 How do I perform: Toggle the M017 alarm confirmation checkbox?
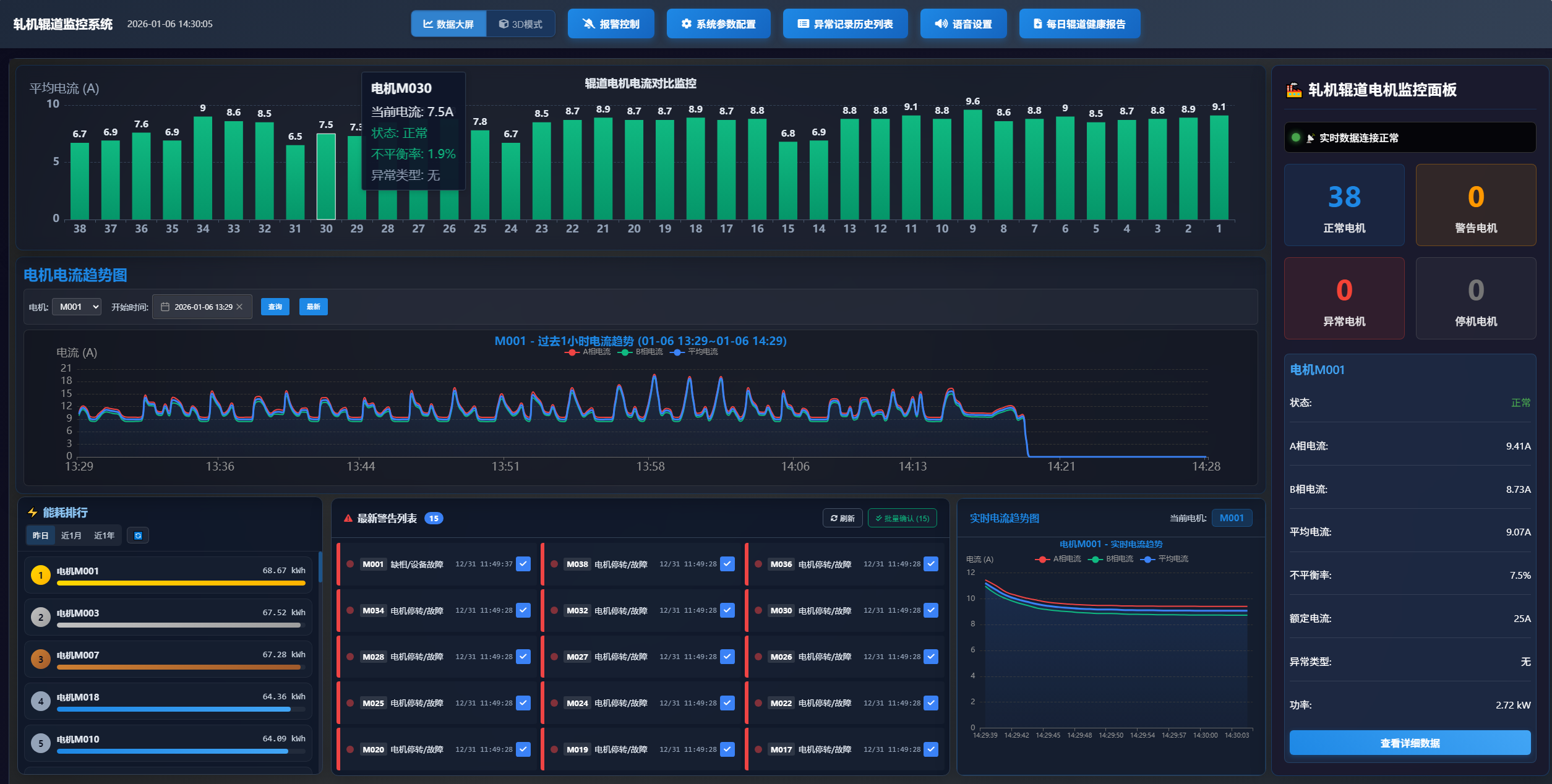[x=931, y=749]
